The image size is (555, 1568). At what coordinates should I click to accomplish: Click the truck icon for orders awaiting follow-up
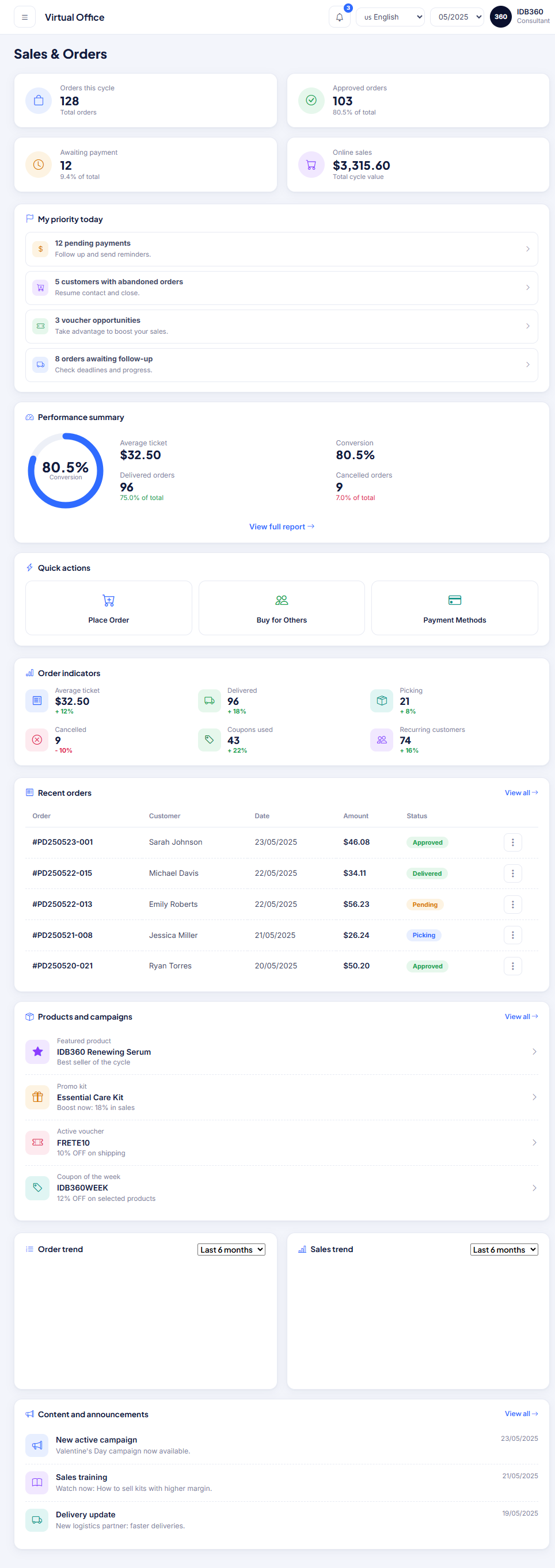coord(40,365)
